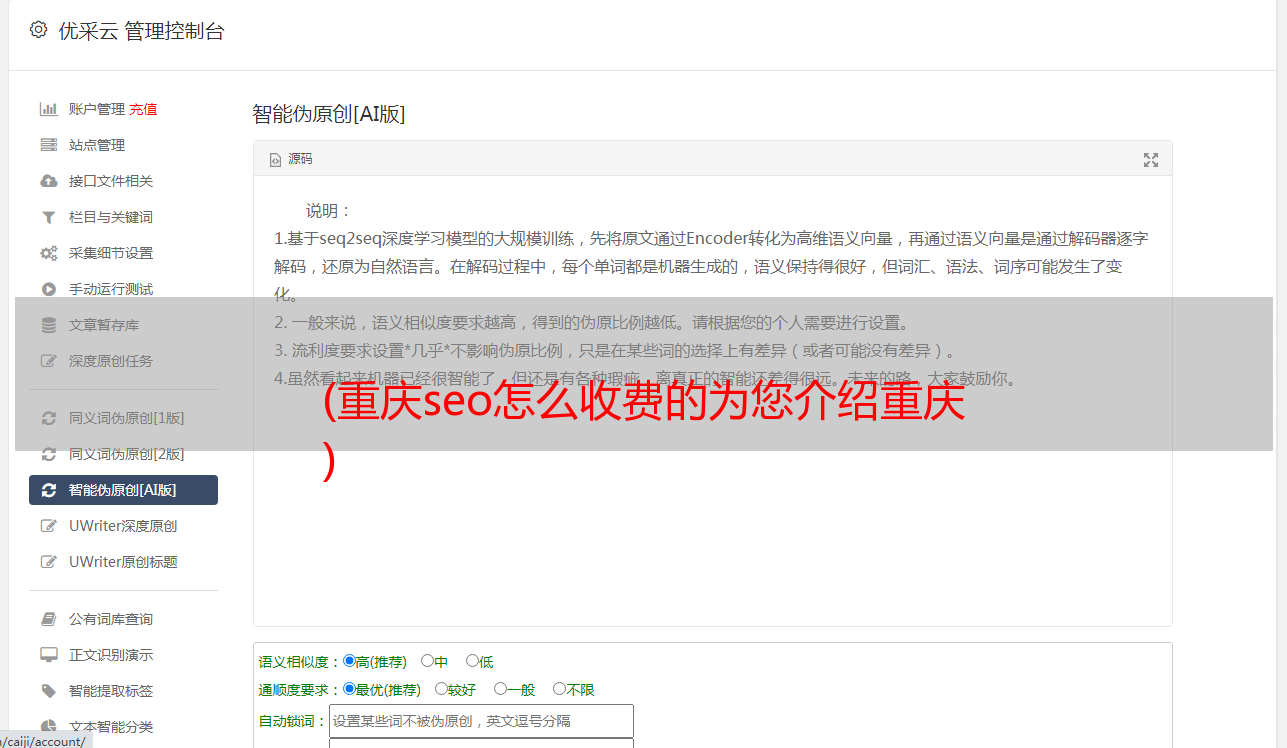
Task: Click the red 充值 link
Action: click(143, 109)
